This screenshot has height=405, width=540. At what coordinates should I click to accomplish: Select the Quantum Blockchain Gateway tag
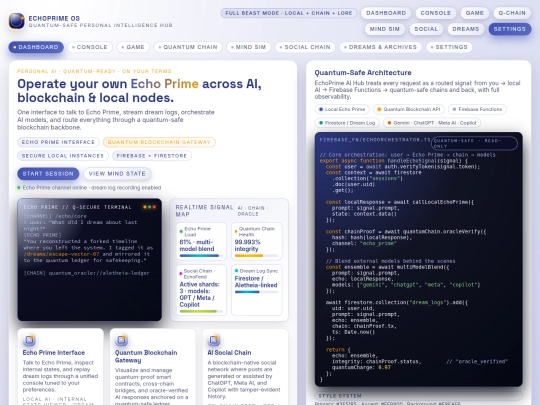click(159, 142)
